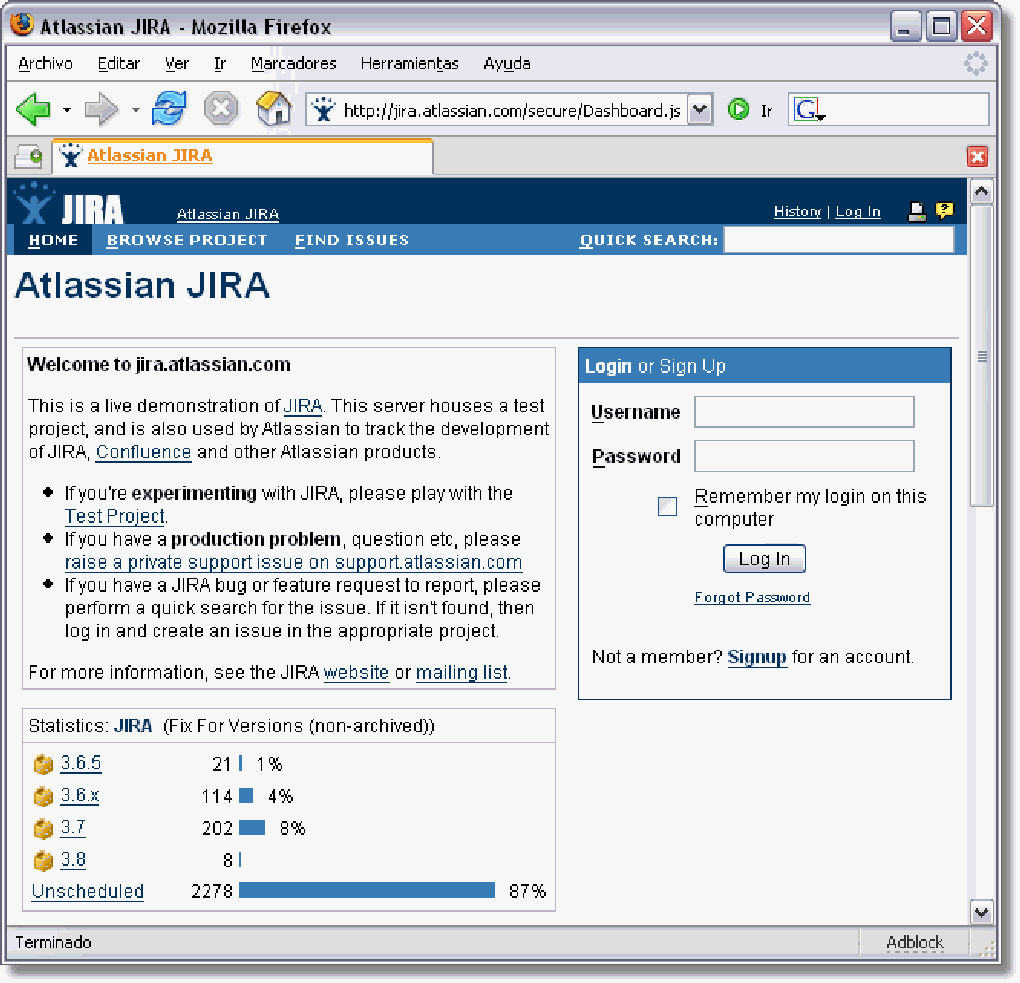Image resolution: width=1020 pixels, height=983 pixels.
Task: Open the Ayuda menu
Action: pos(507,64)
